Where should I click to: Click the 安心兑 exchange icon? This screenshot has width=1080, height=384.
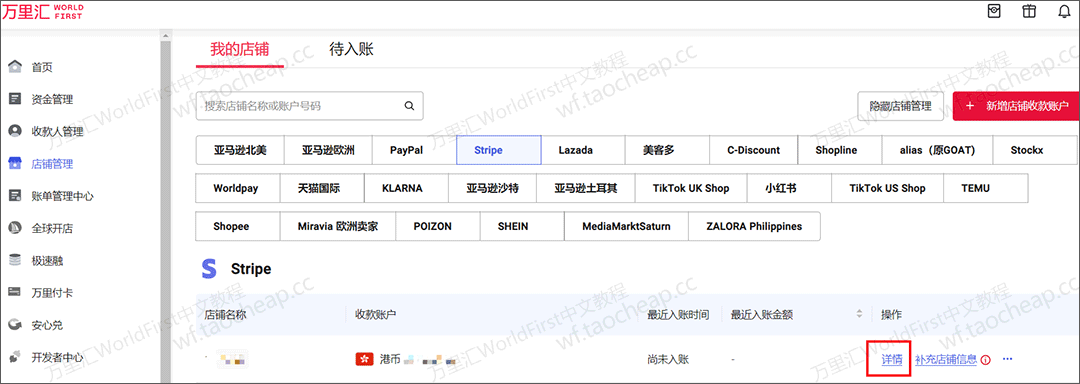pos(14,324)
